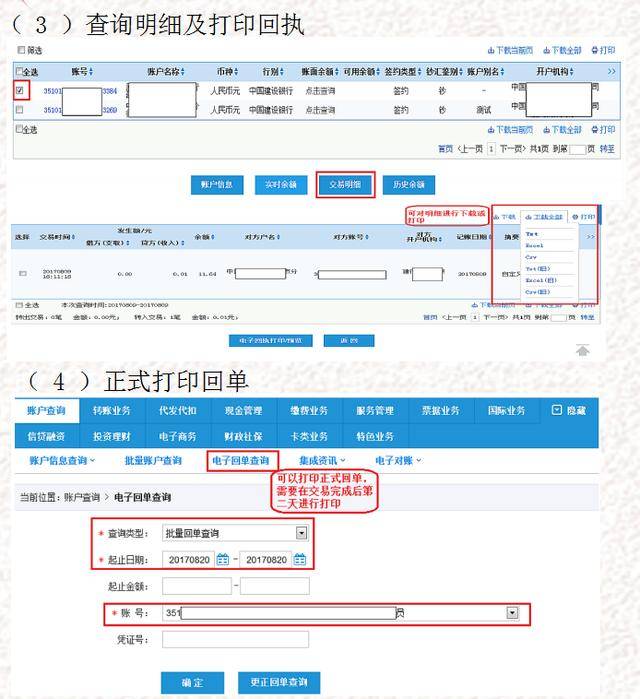Screen dimensions: 640x699
Task: Choose Excel download format
Action: (x=534, y=246)
